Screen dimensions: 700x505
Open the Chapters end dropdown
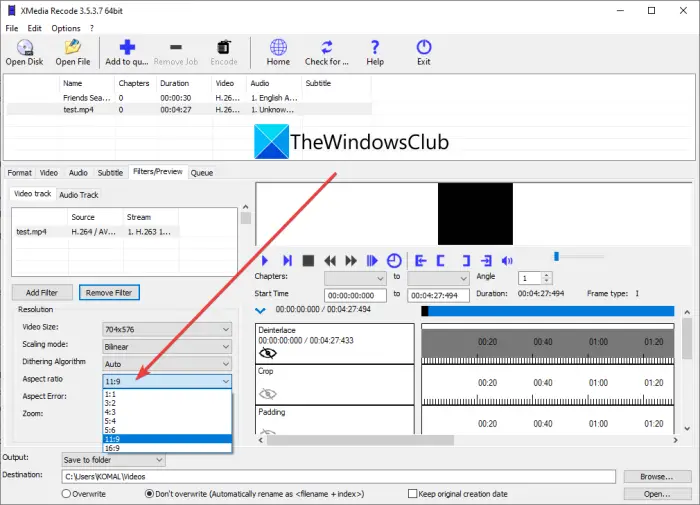438,278
